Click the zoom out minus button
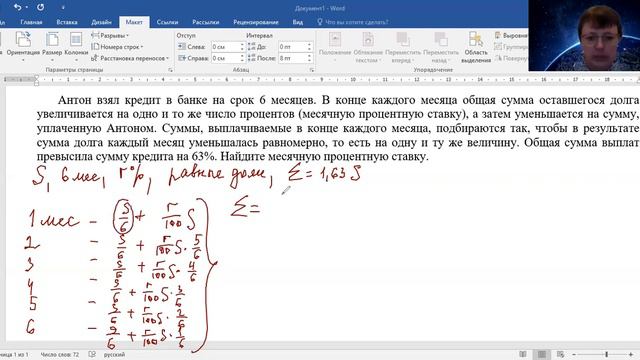Viewport: 640px width, 360px height. (x=574, y=354)
